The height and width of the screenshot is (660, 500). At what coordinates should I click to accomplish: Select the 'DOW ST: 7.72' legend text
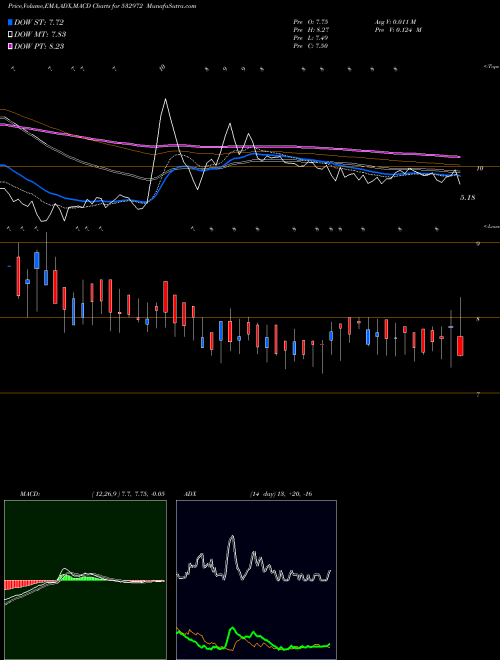tap(39, 22)
